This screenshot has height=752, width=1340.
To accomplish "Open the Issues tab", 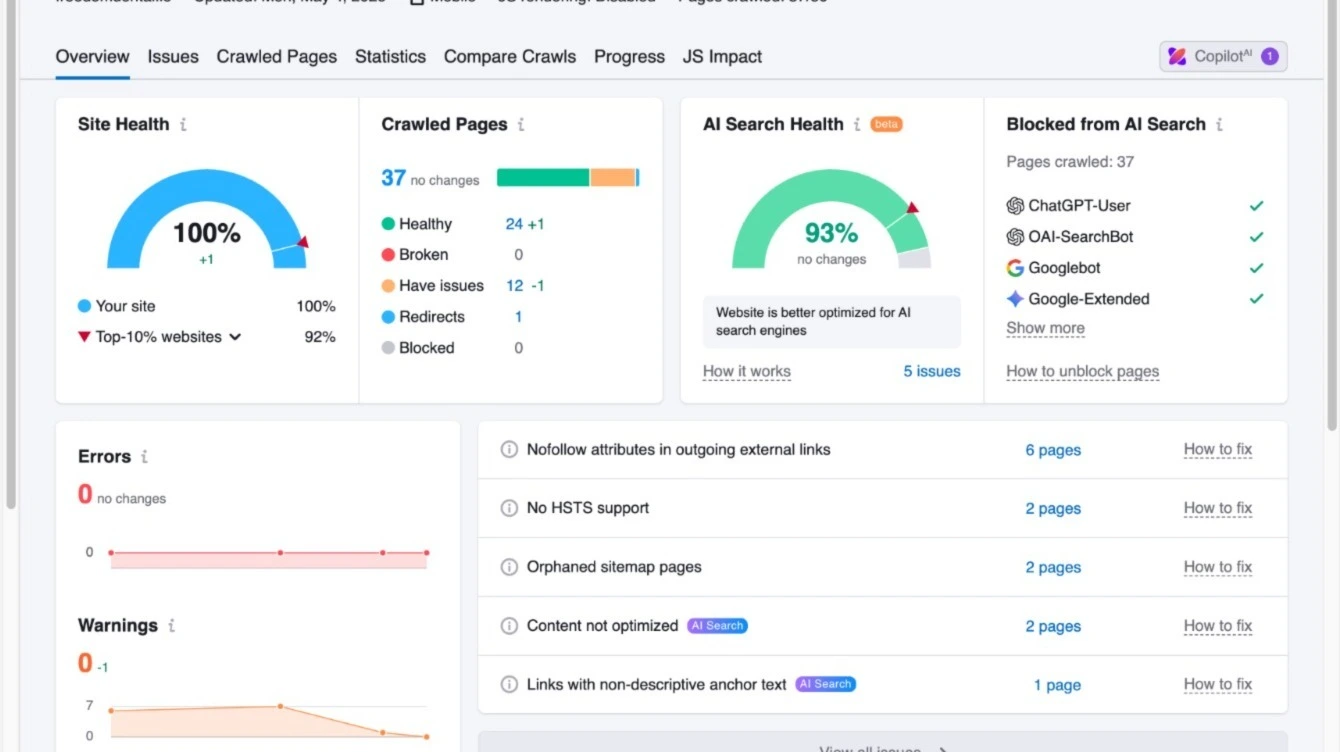I will click(173, 57).
